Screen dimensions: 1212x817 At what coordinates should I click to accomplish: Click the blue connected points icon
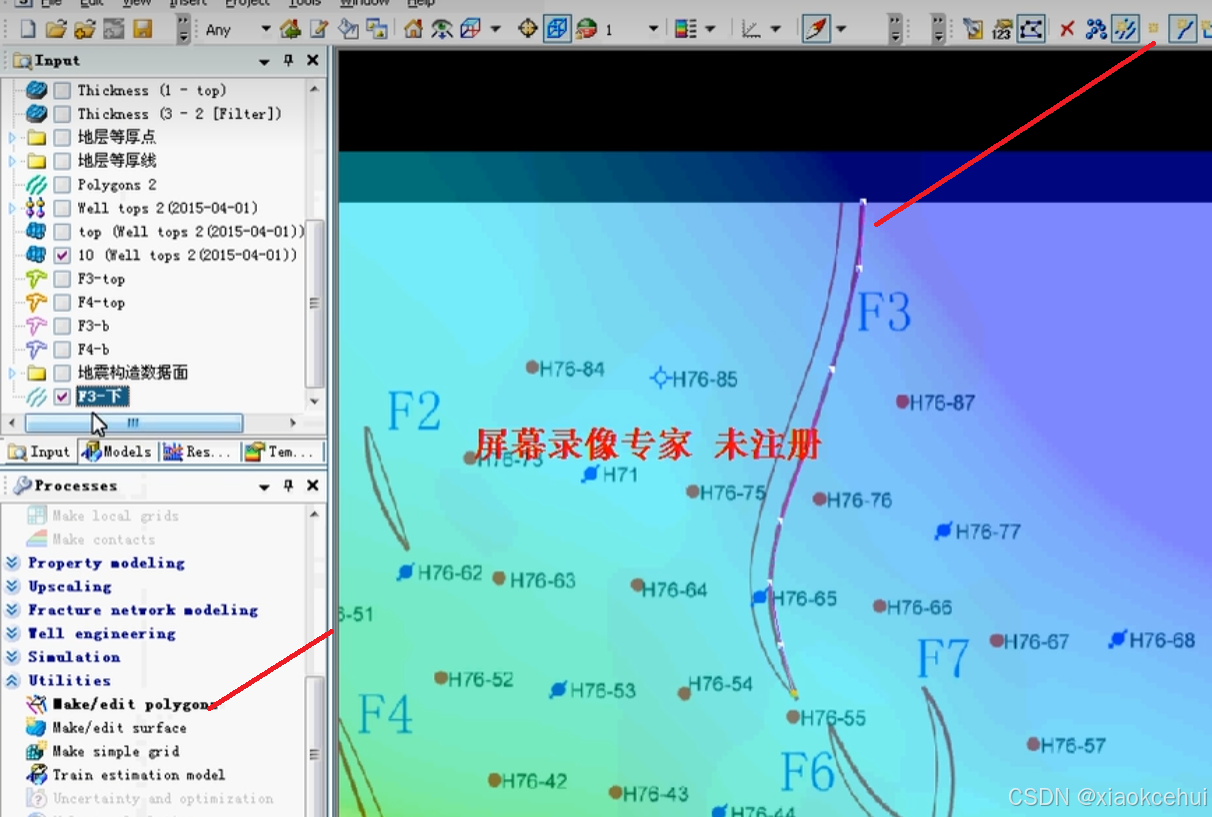pyautogui.click(x=1096, y=29)
